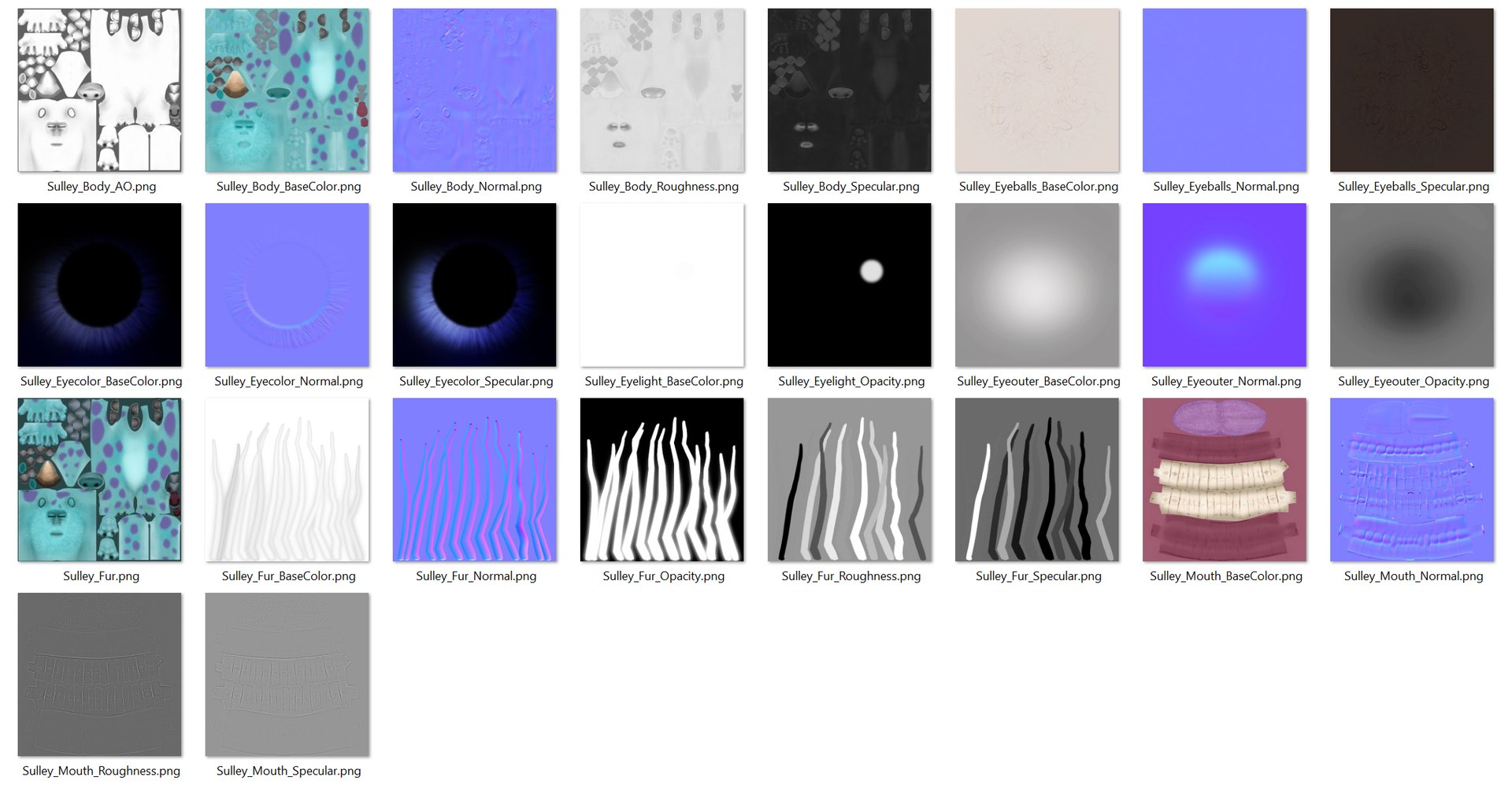
Task: Select the Sulley_Fur_Roughness.png thumbnail
Action: [x=850, y=480]
